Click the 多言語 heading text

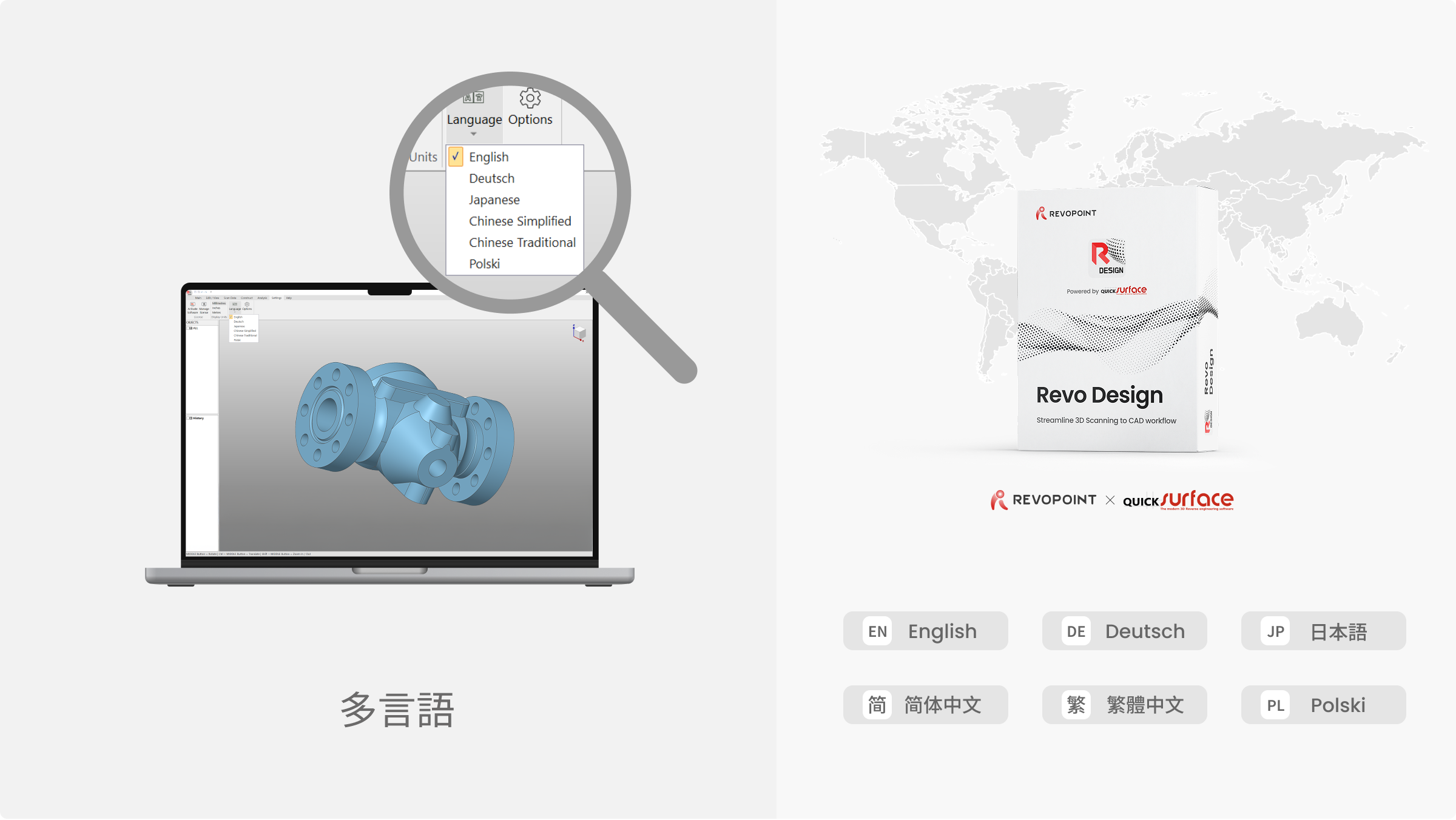[x=397, y=710]
